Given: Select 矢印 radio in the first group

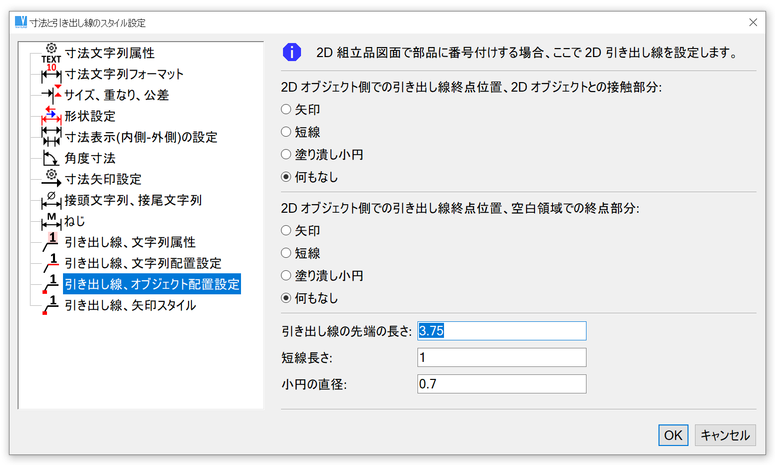Looking at the screenshot, I should (286, 109).
